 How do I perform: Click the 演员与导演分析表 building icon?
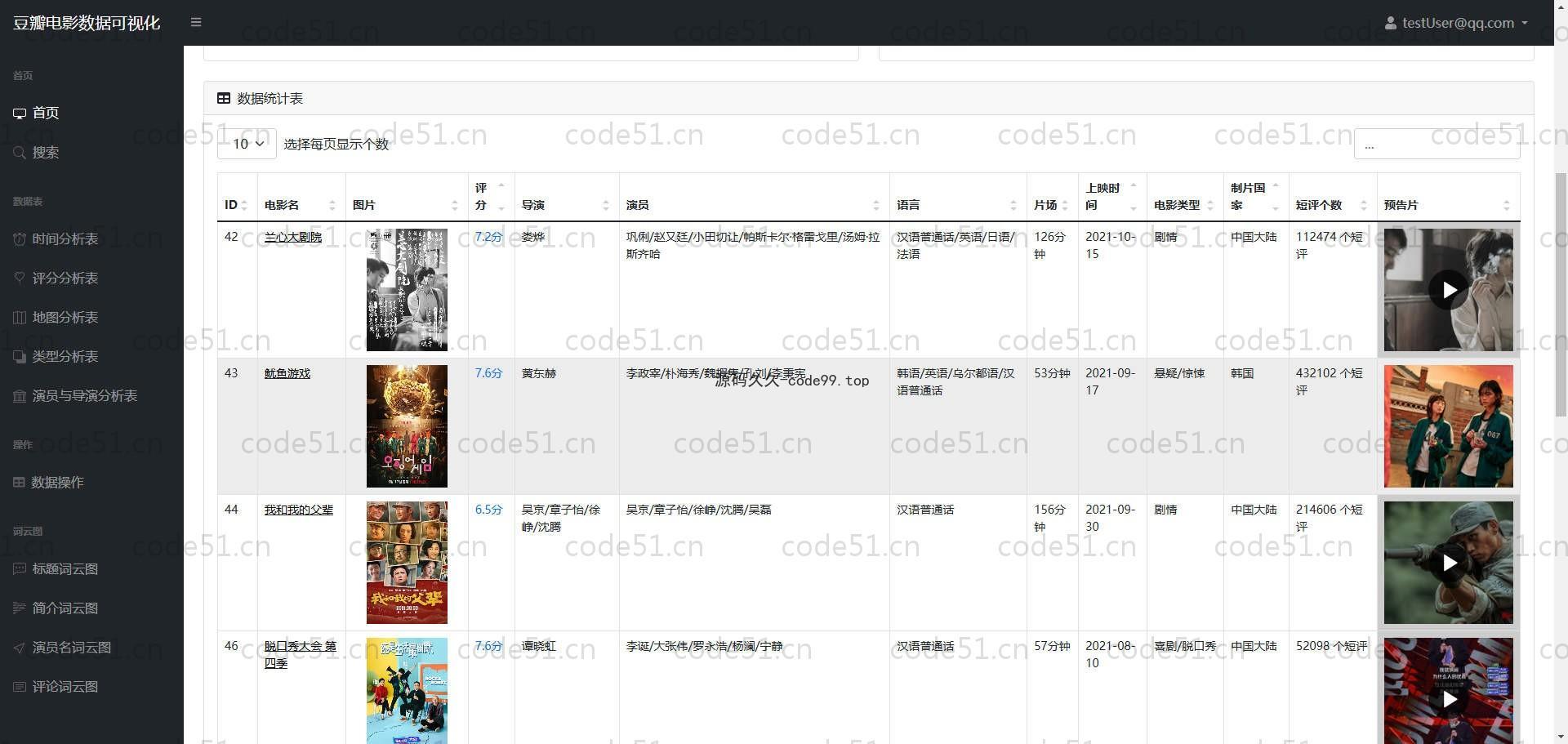click(20, 396)
